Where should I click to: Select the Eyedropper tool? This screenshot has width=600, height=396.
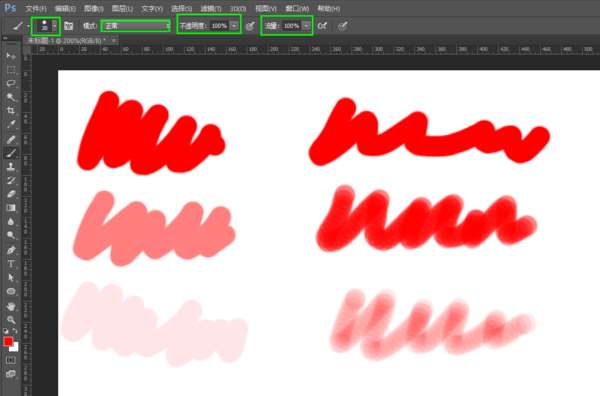[11, 124]
